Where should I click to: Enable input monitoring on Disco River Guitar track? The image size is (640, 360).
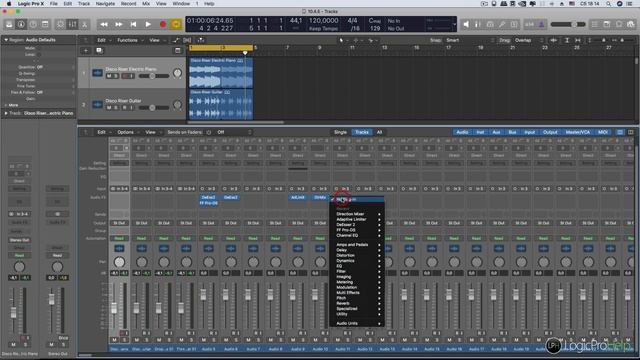coord(131,108)
